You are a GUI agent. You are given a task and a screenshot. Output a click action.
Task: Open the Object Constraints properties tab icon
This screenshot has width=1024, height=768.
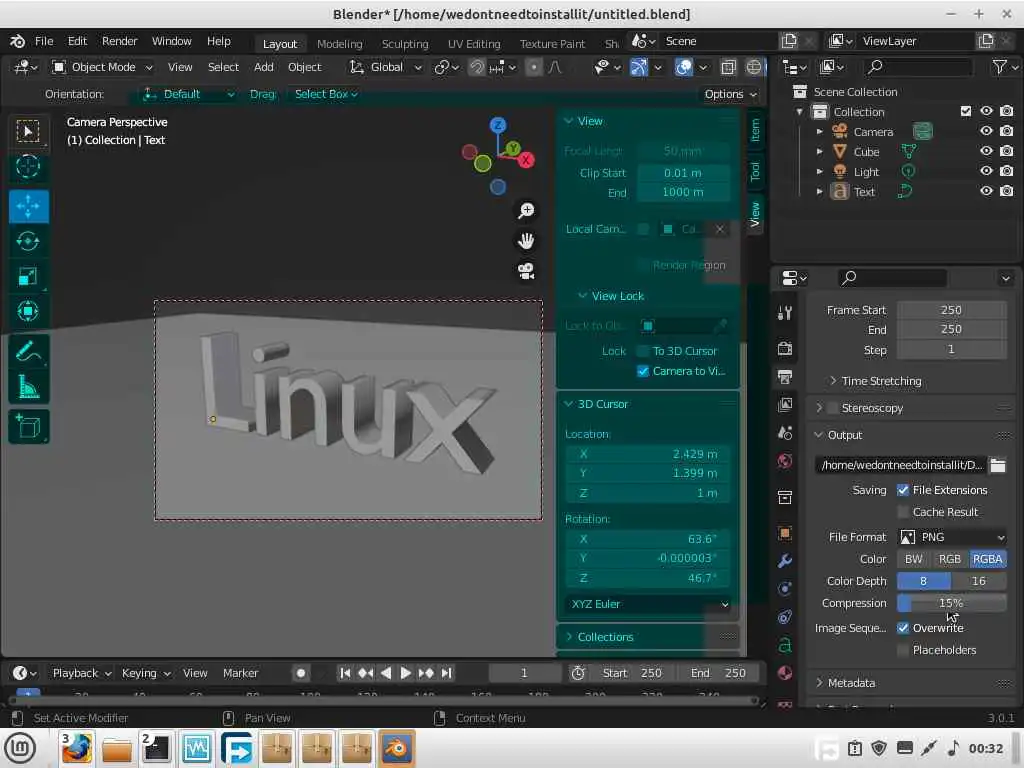(x=785, y=617)
